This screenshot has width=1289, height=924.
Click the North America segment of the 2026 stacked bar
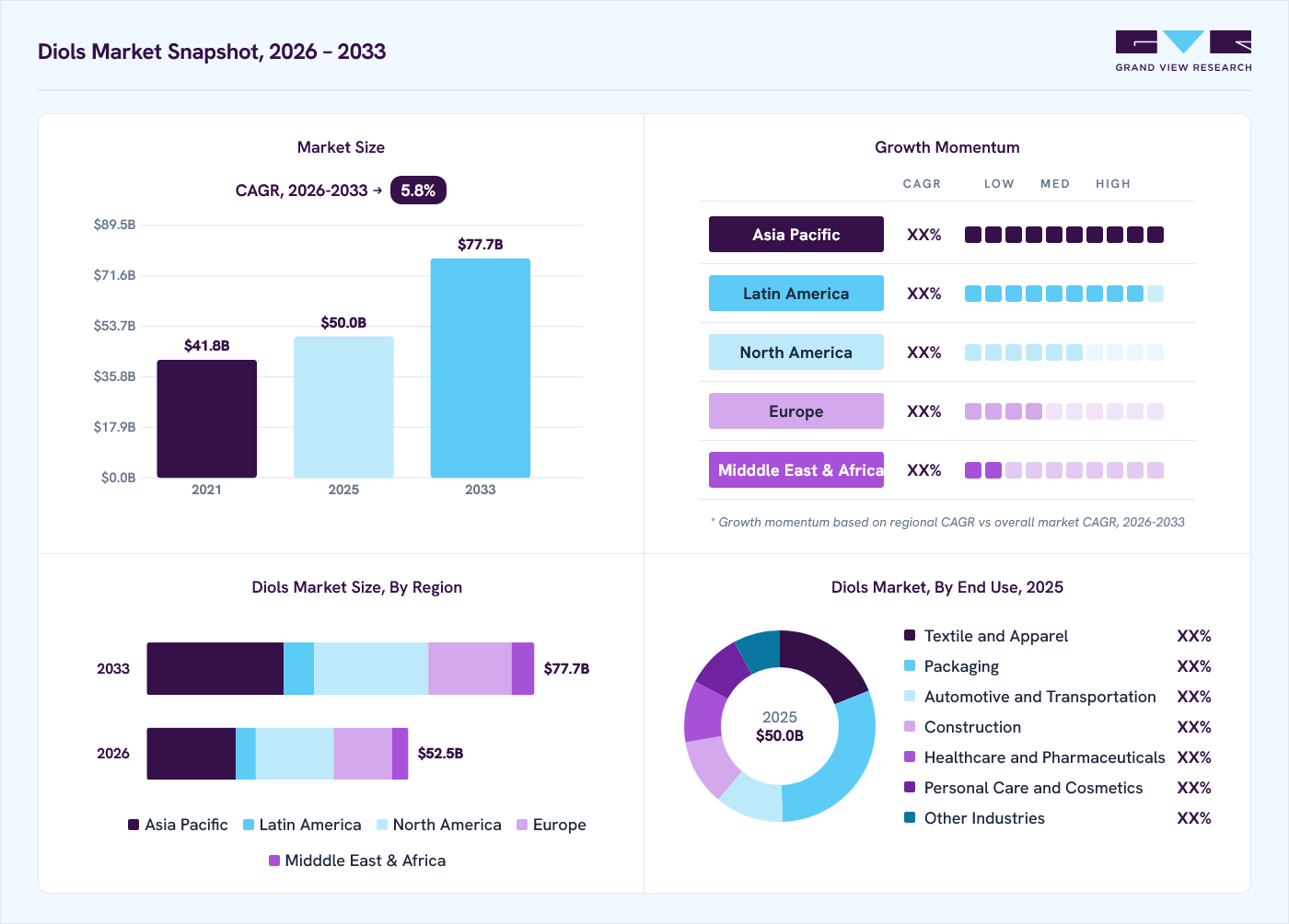295,754
